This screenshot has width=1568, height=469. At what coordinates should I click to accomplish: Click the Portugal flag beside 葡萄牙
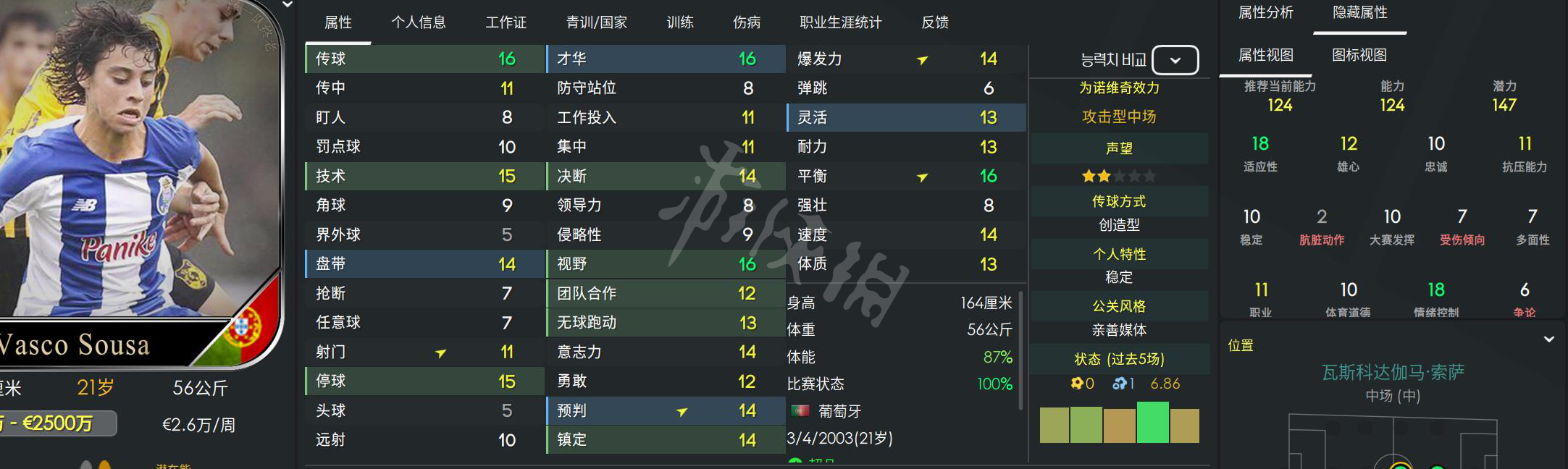(800, 411)
